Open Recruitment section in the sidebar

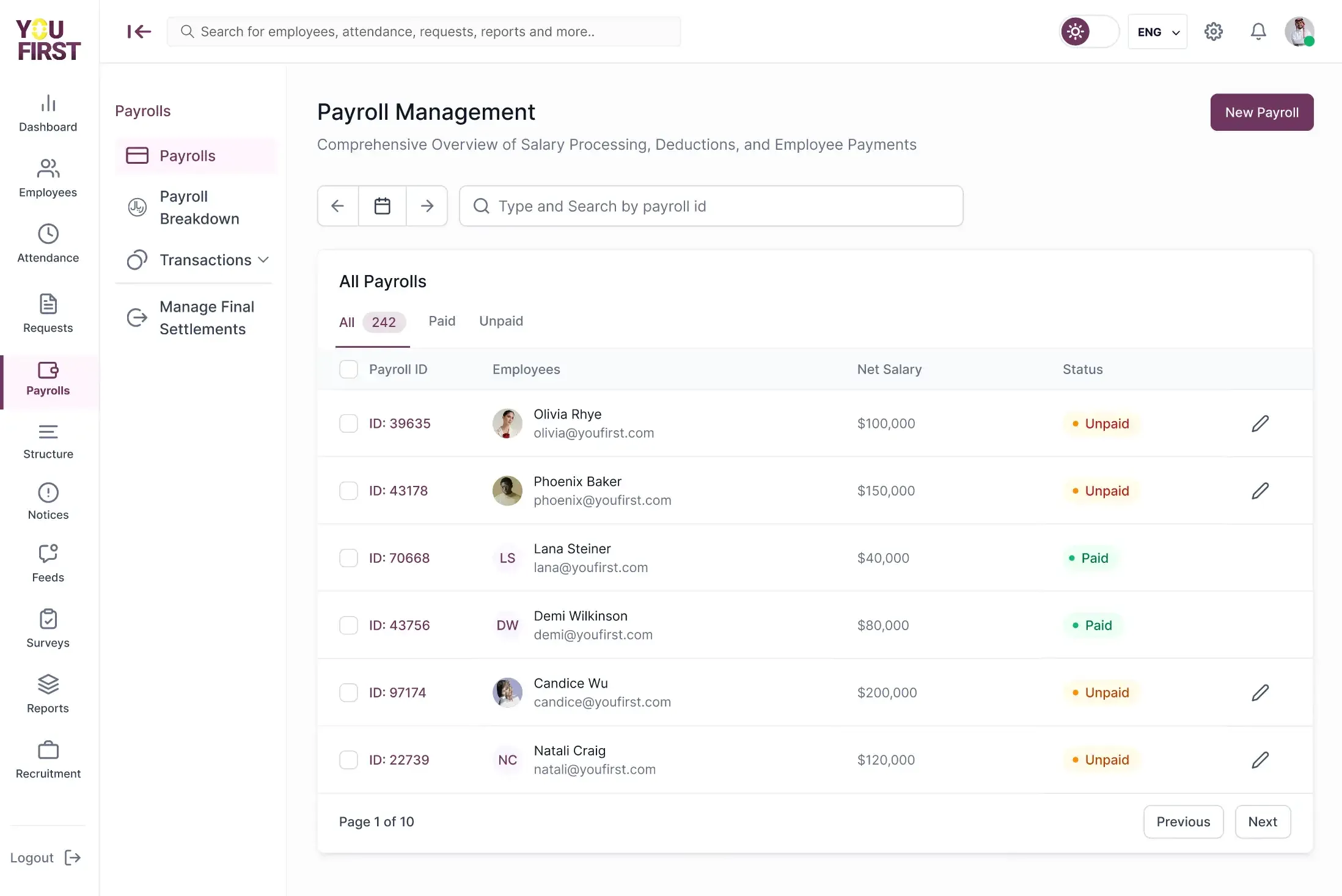[48, 760]
